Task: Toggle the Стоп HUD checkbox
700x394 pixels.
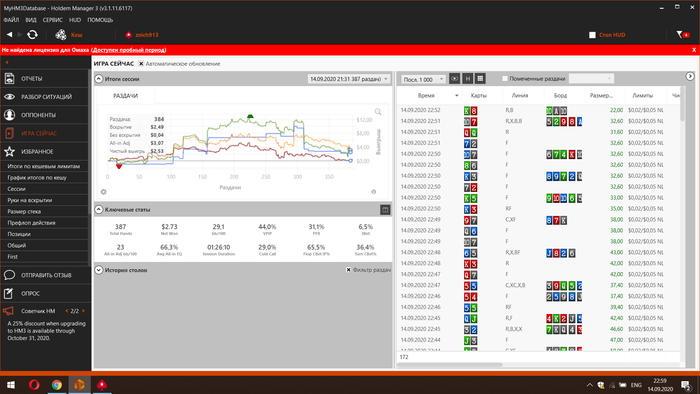Action: tap(592, 35)
